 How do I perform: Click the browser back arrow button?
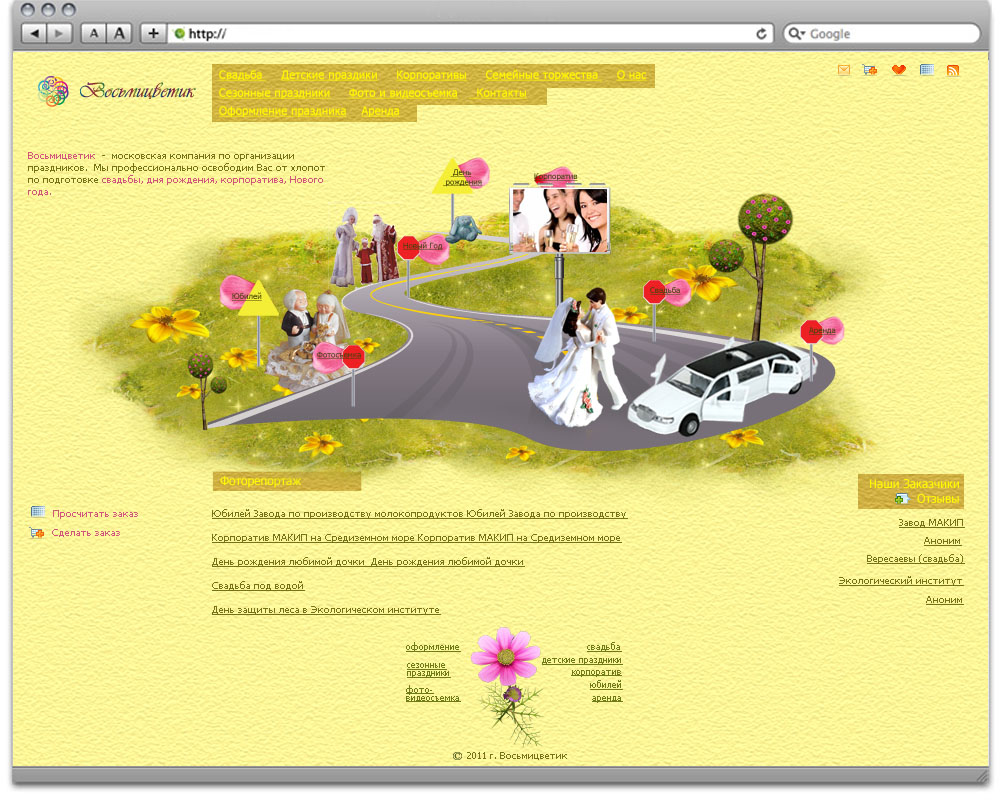(x=35, y=33)
